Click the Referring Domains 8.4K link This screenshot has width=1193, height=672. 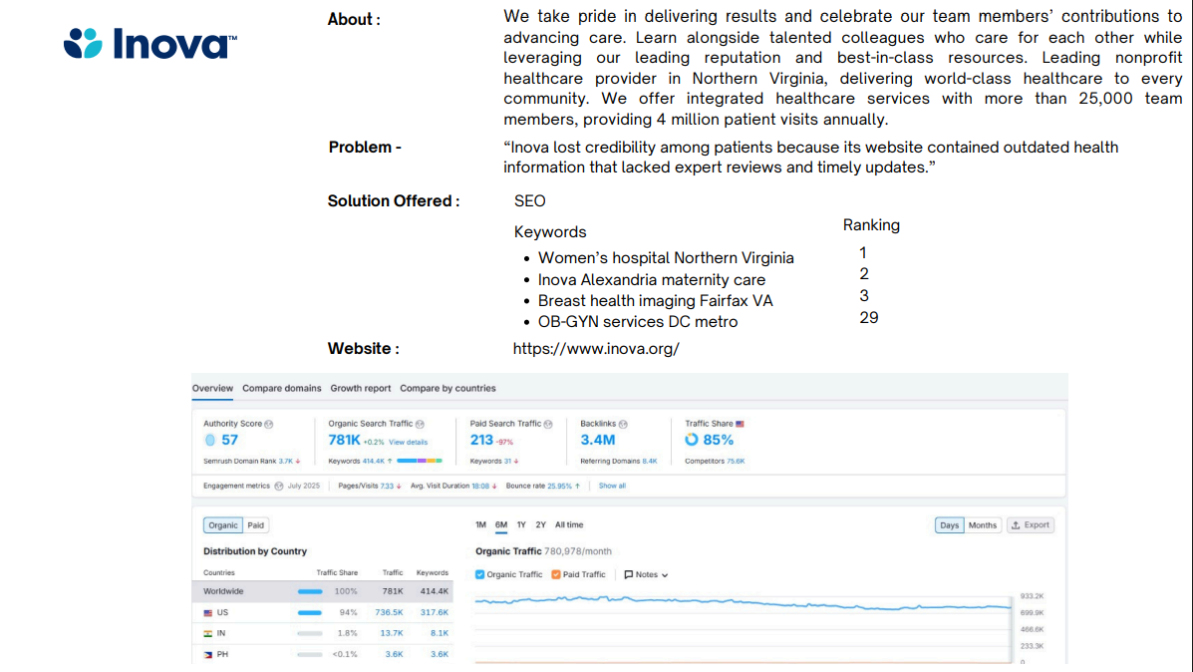coord(650,461)
